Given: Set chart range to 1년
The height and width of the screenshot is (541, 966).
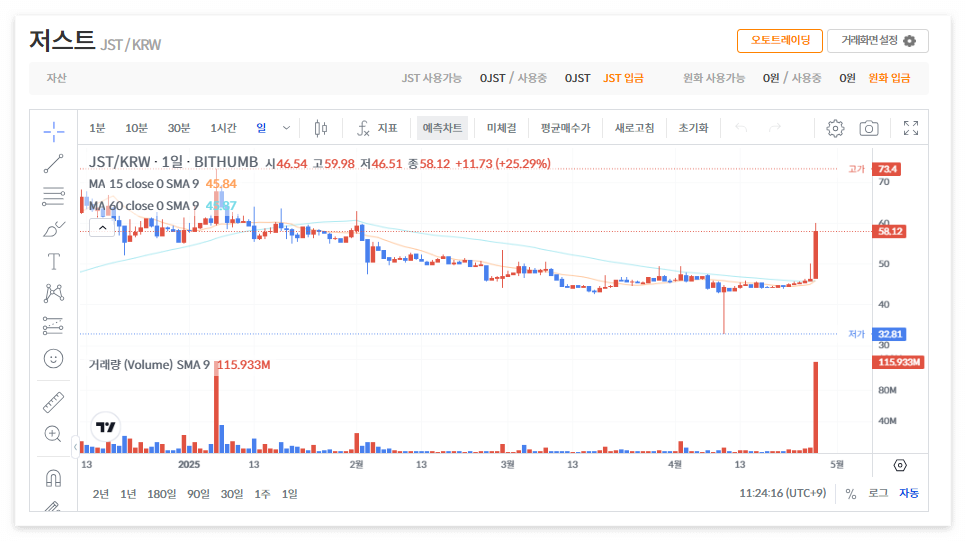Looking at the screenshot, I should pyautogui.click(x=128, y=494).
